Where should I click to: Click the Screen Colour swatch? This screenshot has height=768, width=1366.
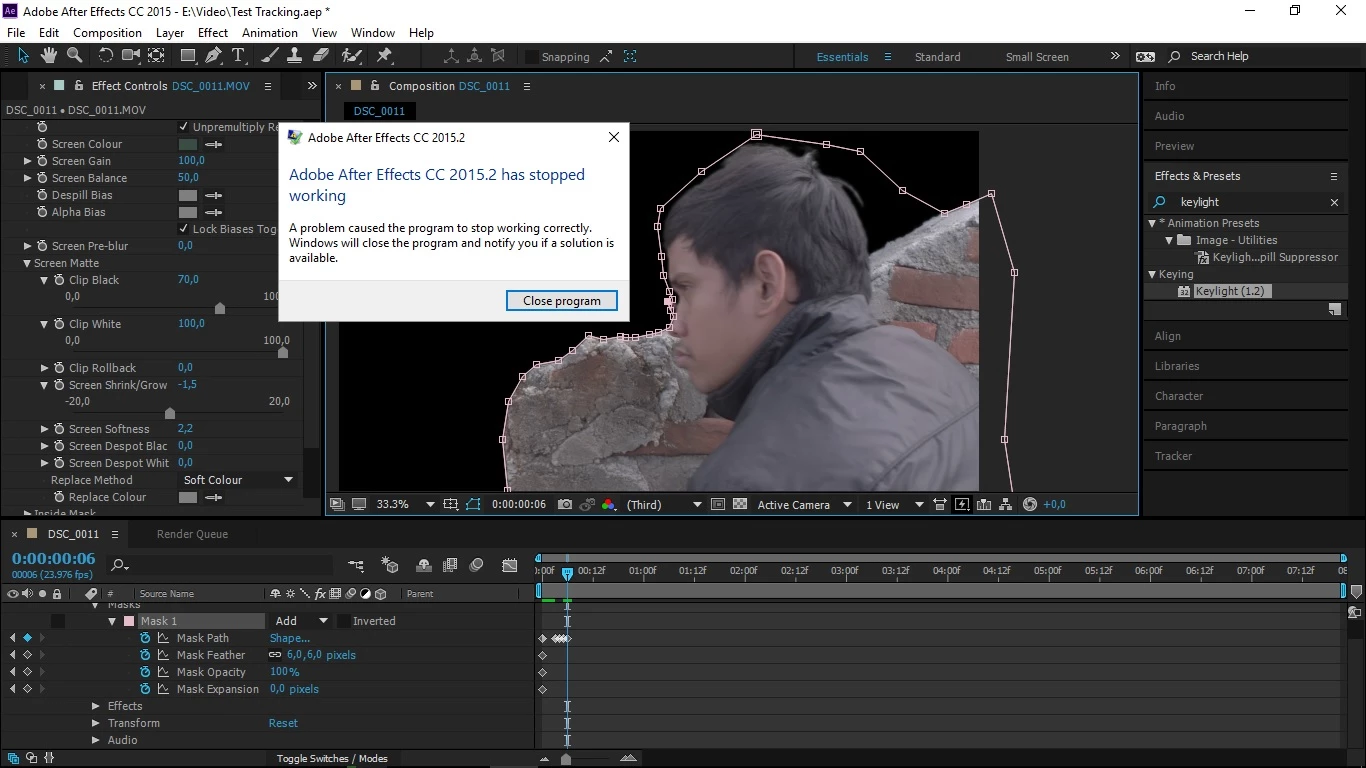pos(188,144)
